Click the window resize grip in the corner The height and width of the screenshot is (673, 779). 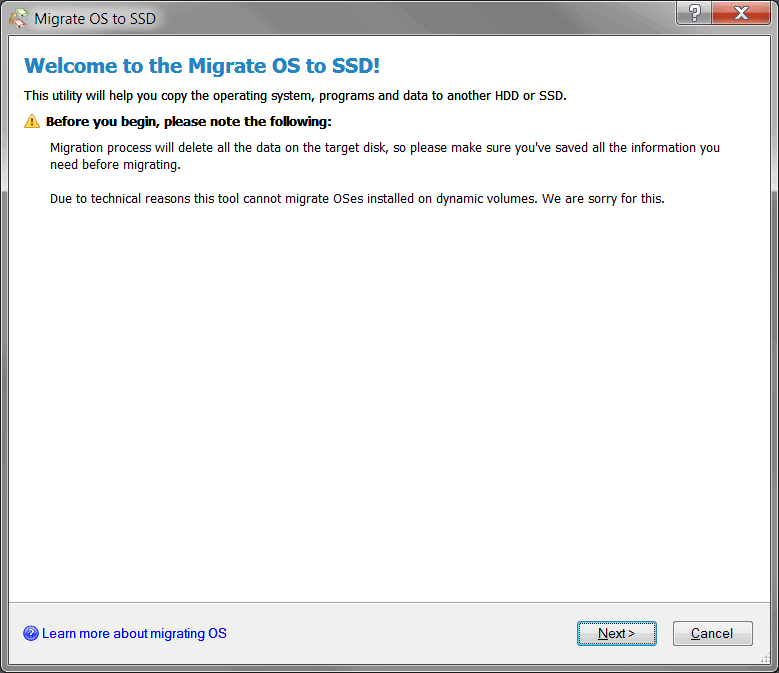(x=764, y=658)
